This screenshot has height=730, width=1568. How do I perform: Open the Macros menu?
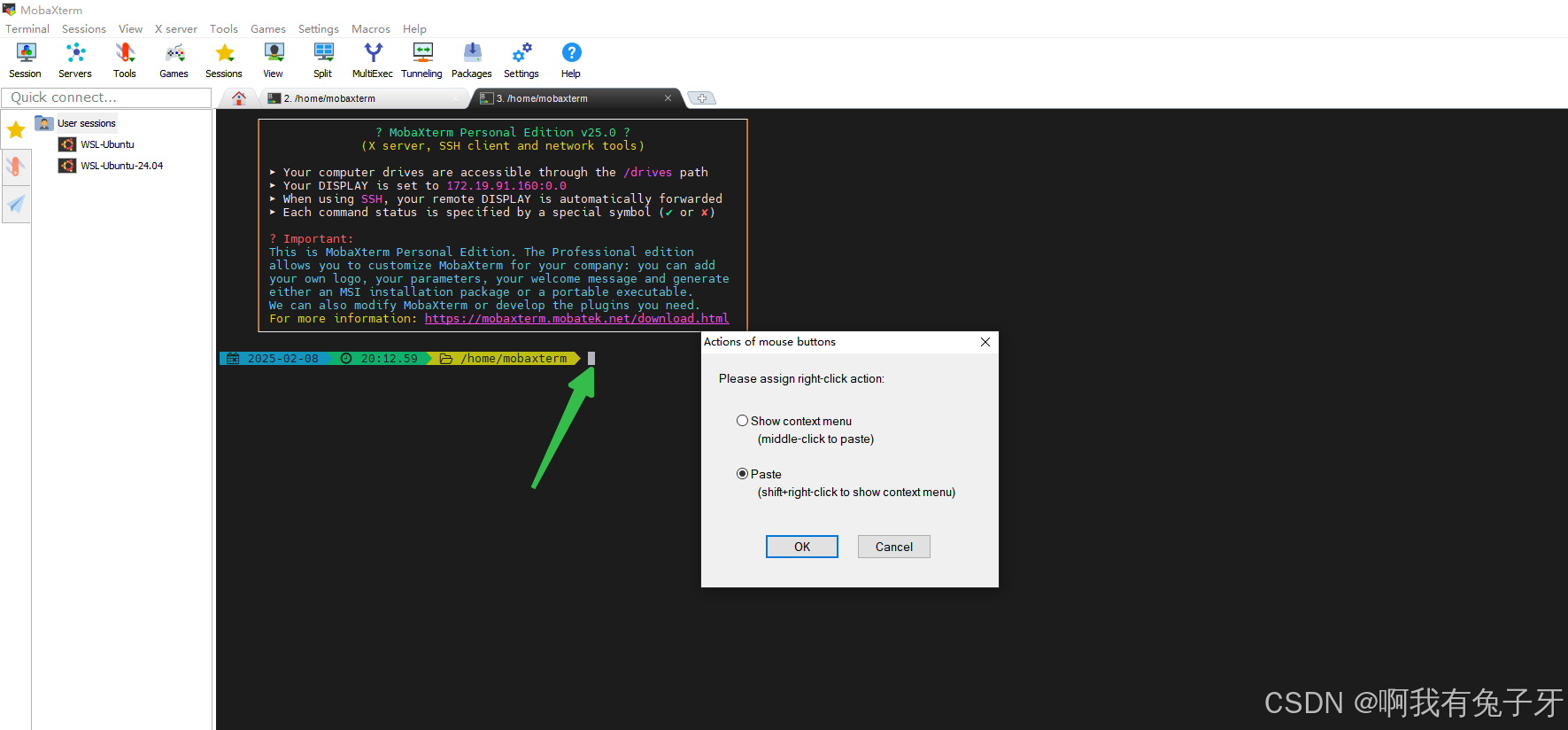pos(371,29)
